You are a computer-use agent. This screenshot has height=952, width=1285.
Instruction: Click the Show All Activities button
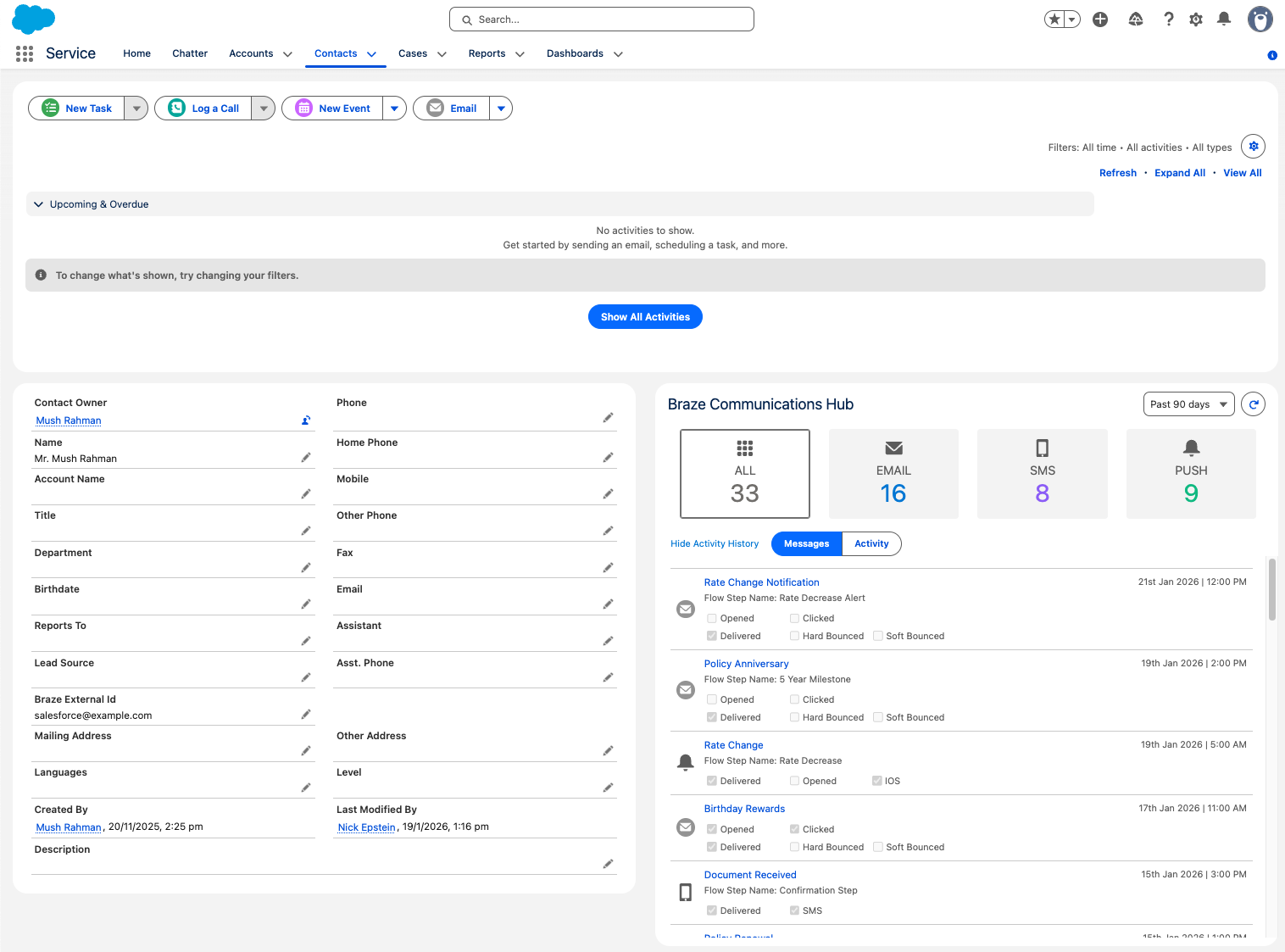[645, 317]
